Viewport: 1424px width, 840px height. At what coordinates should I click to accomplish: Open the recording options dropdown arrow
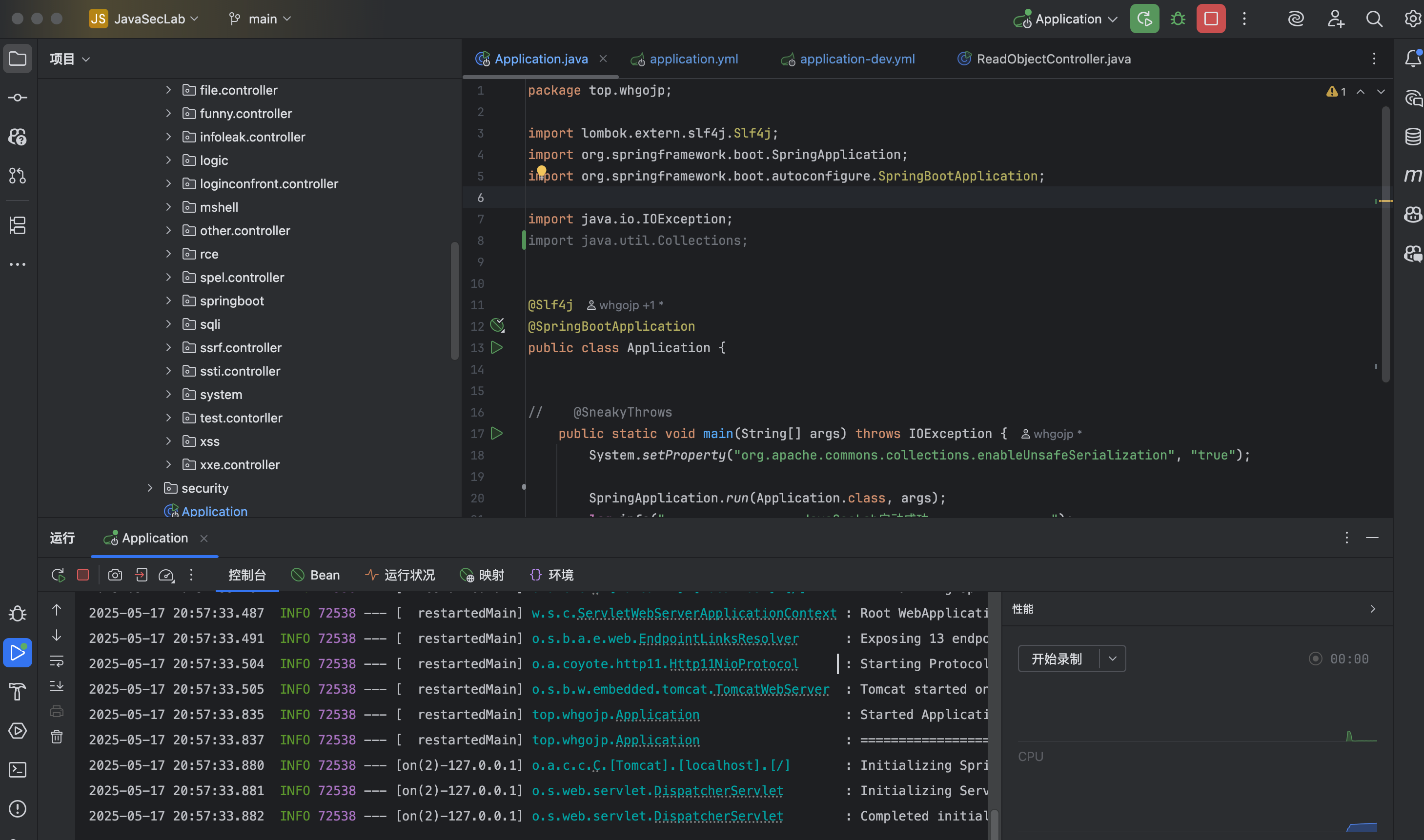[x=1113, y=659]
